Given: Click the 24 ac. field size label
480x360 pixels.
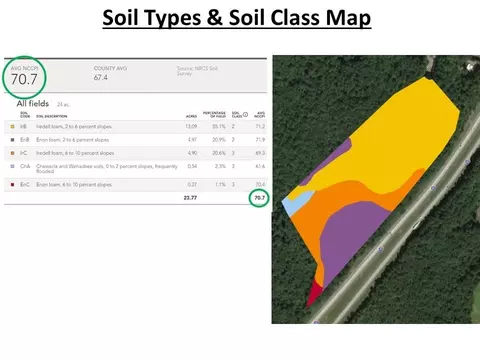Looking at the screenshot, I should (63, 105).
